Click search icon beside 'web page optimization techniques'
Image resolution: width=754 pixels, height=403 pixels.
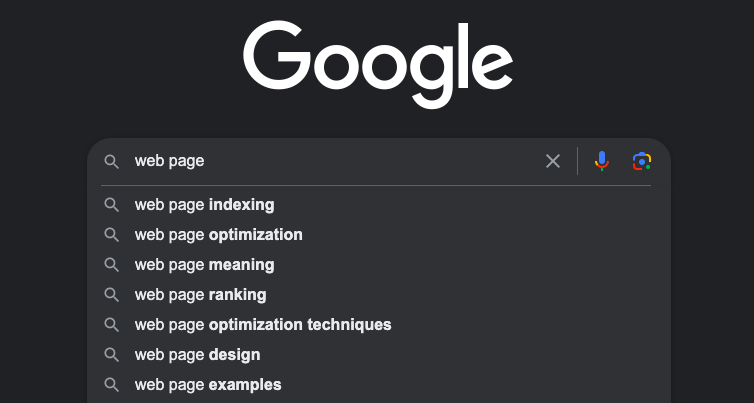pyautogui.click(x=113, y=325)
